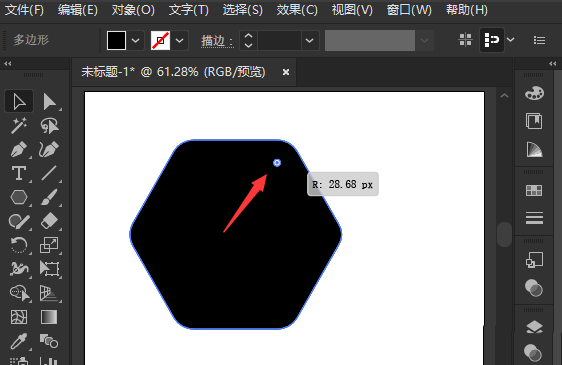The width and height of the screenshot is (562, 365).
Task: Click the vertical scrollbar up arrow
Action: pyautogui.click(x=504, y=96)
